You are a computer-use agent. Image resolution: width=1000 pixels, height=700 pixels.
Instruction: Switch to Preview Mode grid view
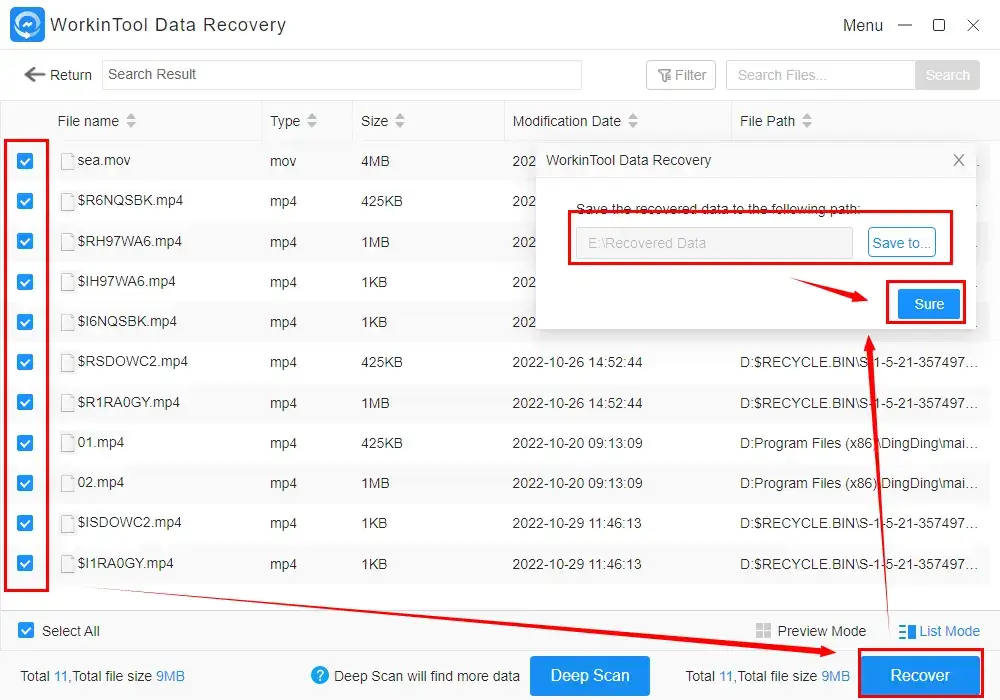[x=811, y=631]
